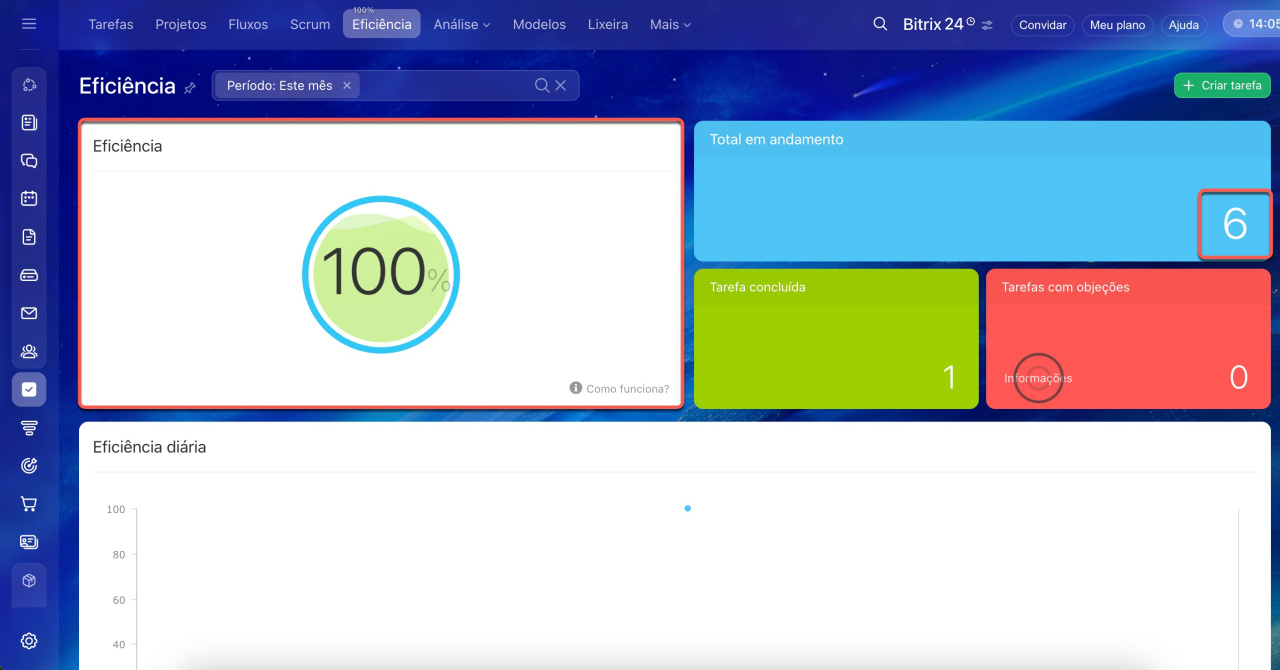
Task: Click the global search magnifier icon
Action: [880, 24]
